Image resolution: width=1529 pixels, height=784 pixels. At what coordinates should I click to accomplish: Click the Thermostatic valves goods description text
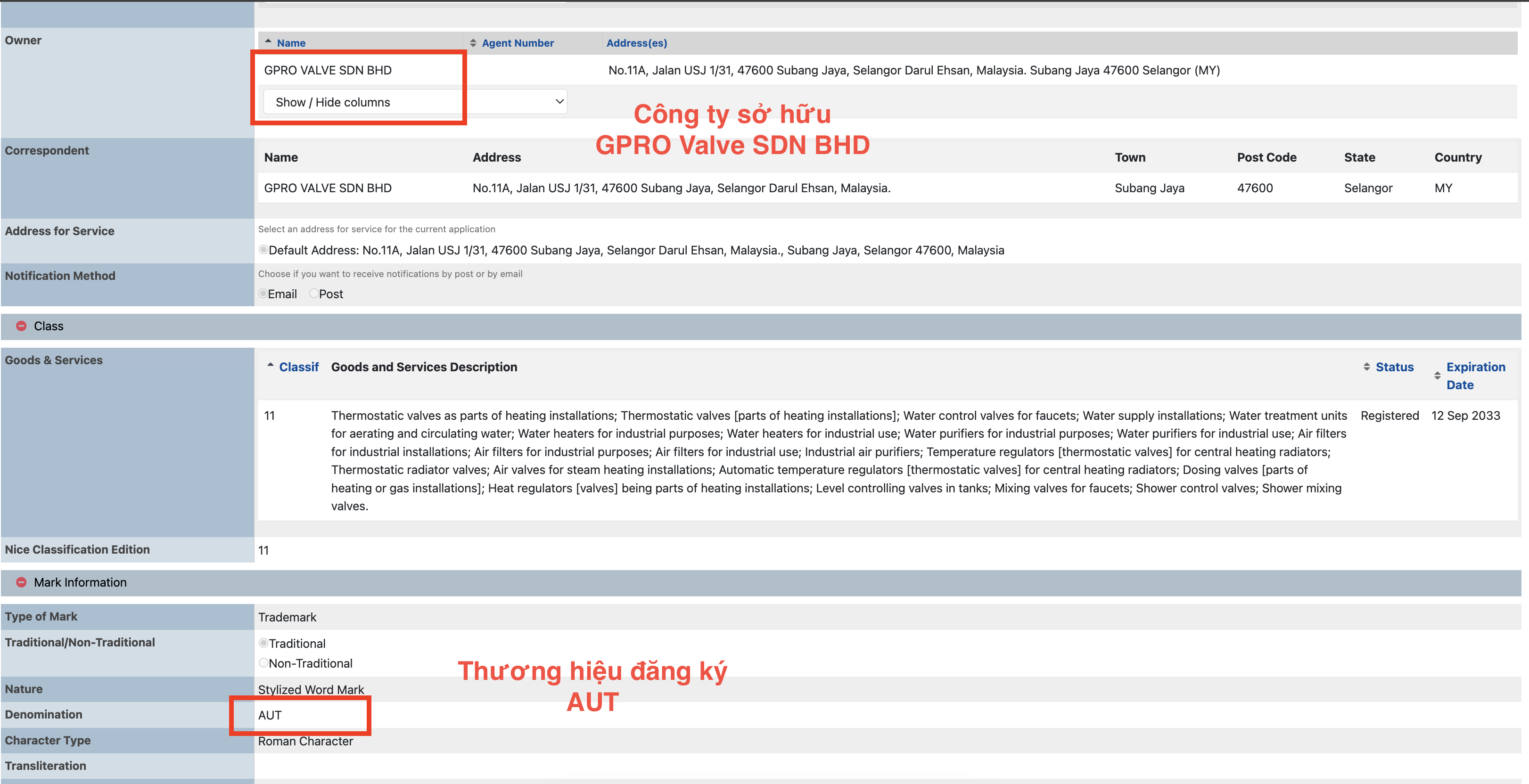click(x=838, y=460)
